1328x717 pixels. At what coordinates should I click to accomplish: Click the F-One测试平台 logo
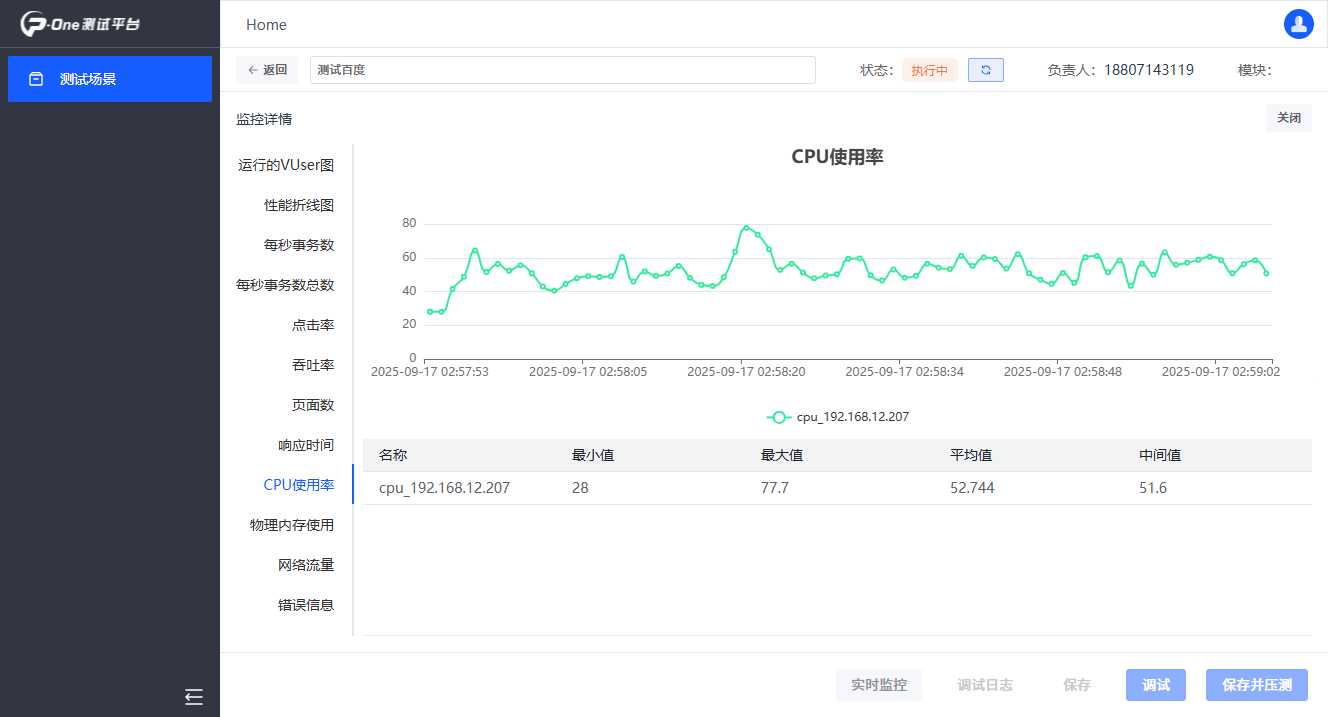[x=80, y=24]
